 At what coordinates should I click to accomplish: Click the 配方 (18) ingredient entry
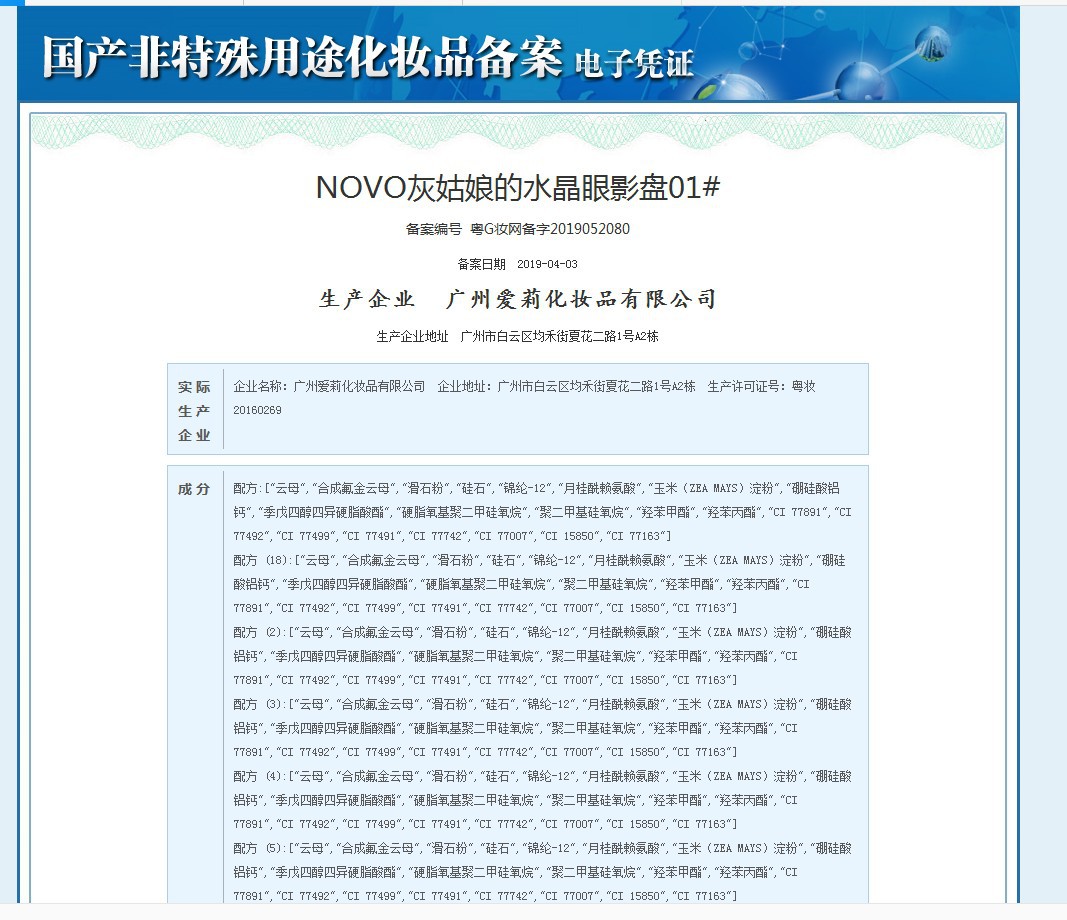(x=539, y=584)
